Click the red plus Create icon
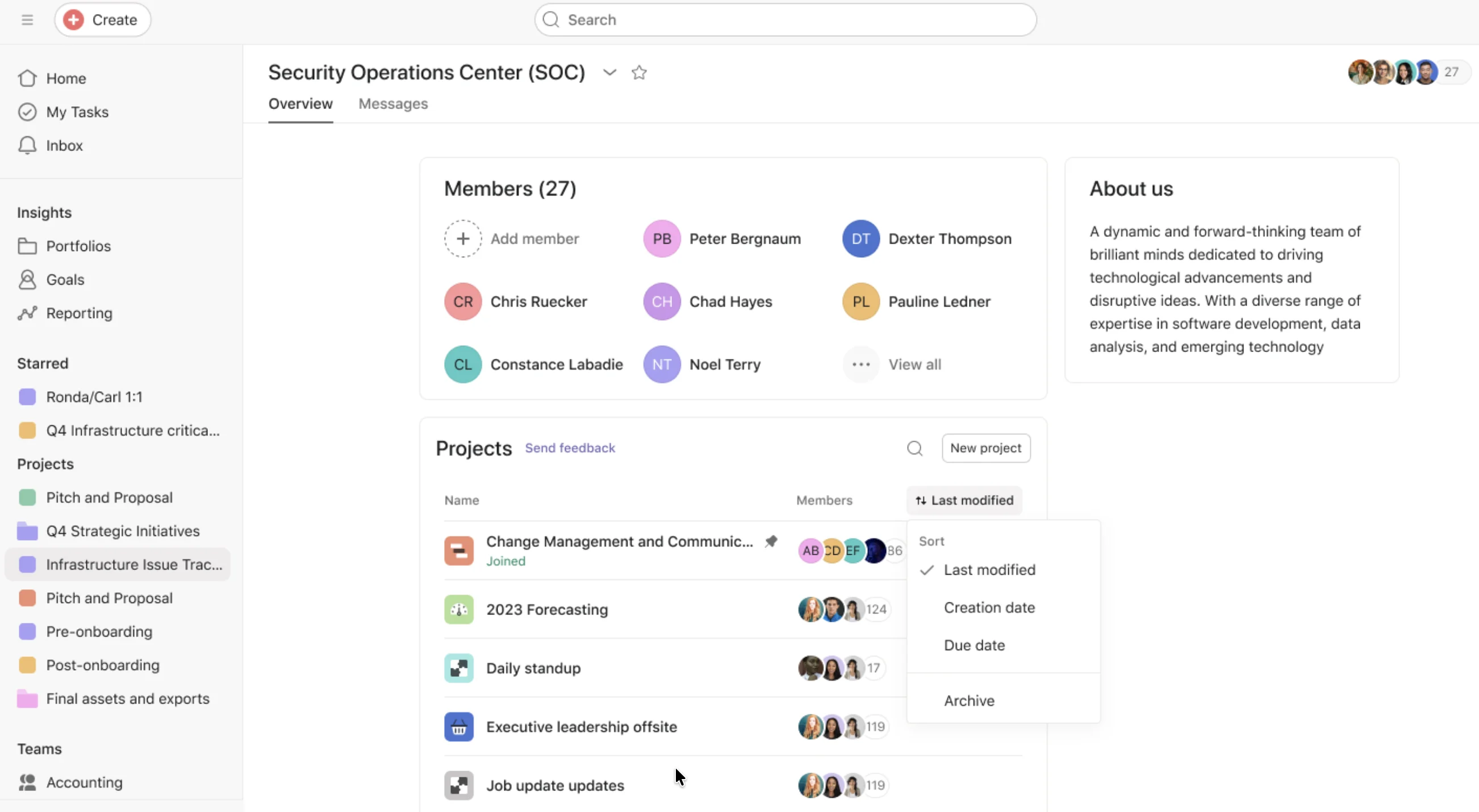This screenshot has height=812, width=1479. point(73,20)
